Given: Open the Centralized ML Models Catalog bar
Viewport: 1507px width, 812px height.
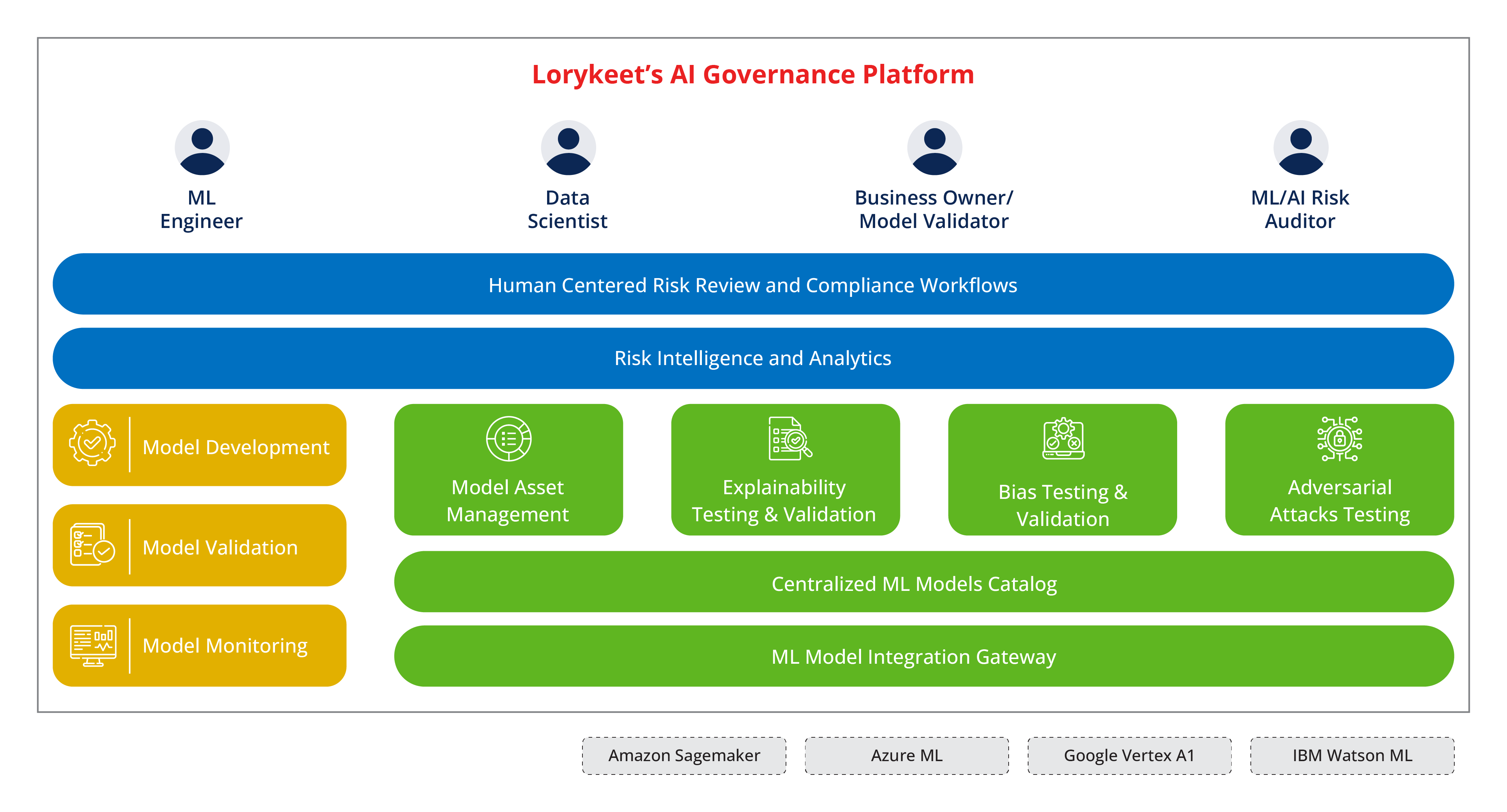Looking at the screenshot, I should coord(924,581).
